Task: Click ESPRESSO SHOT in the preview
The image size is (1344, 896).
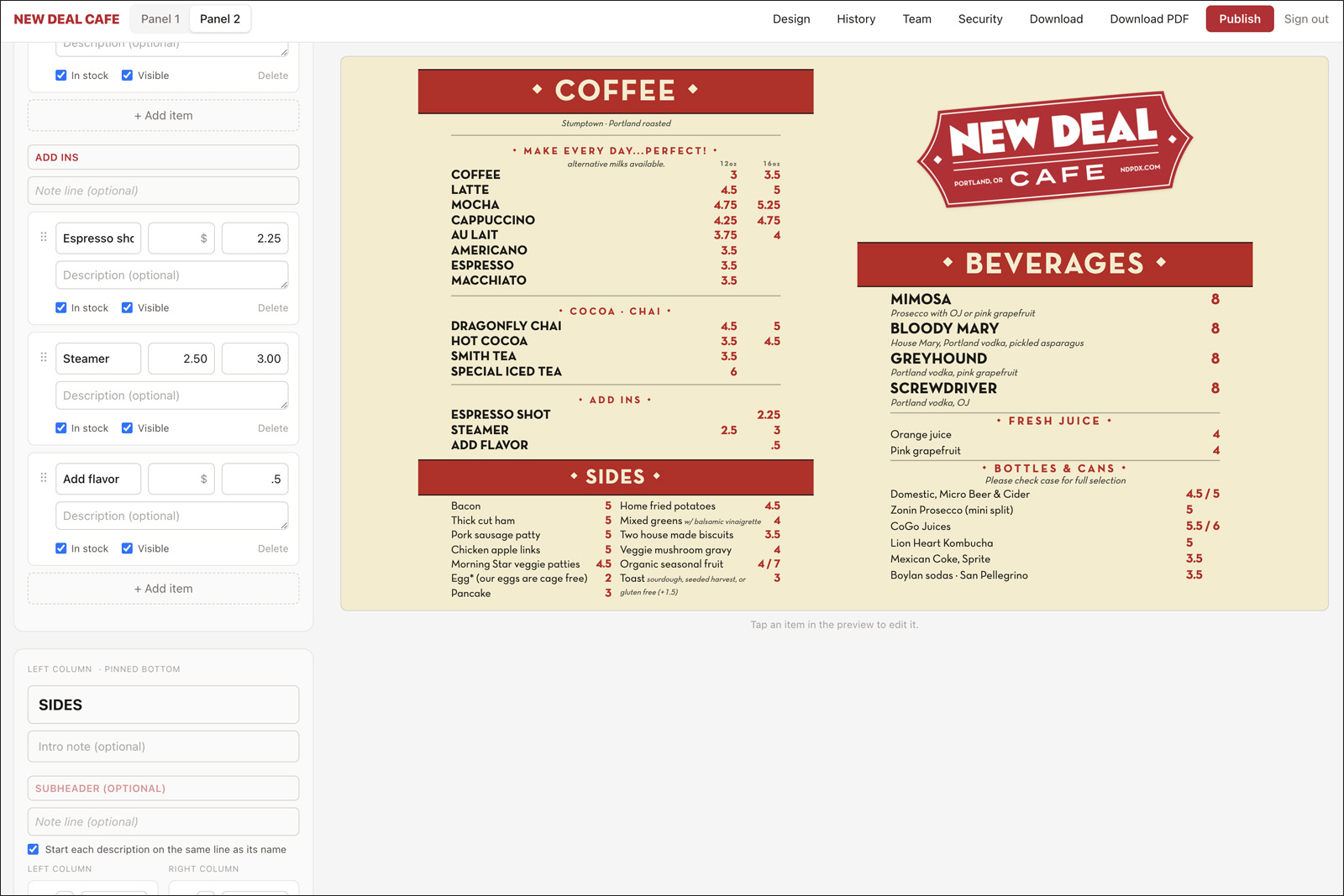Action: tap(501, 415)
